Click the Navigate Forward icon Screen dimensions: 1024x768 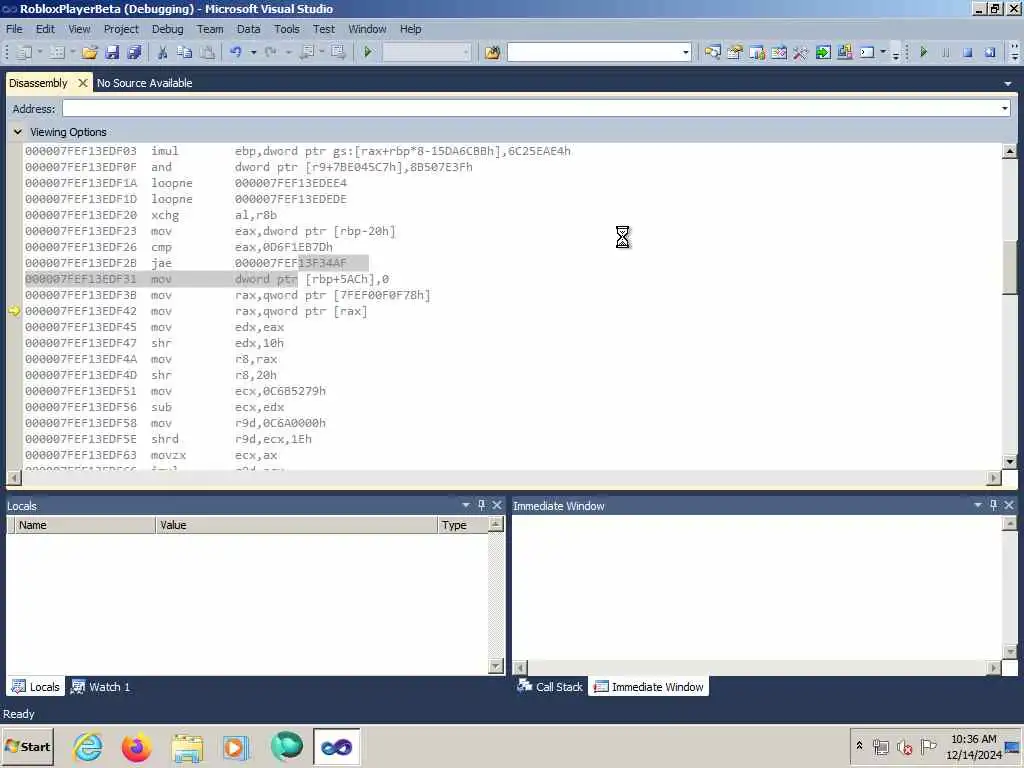338,52
